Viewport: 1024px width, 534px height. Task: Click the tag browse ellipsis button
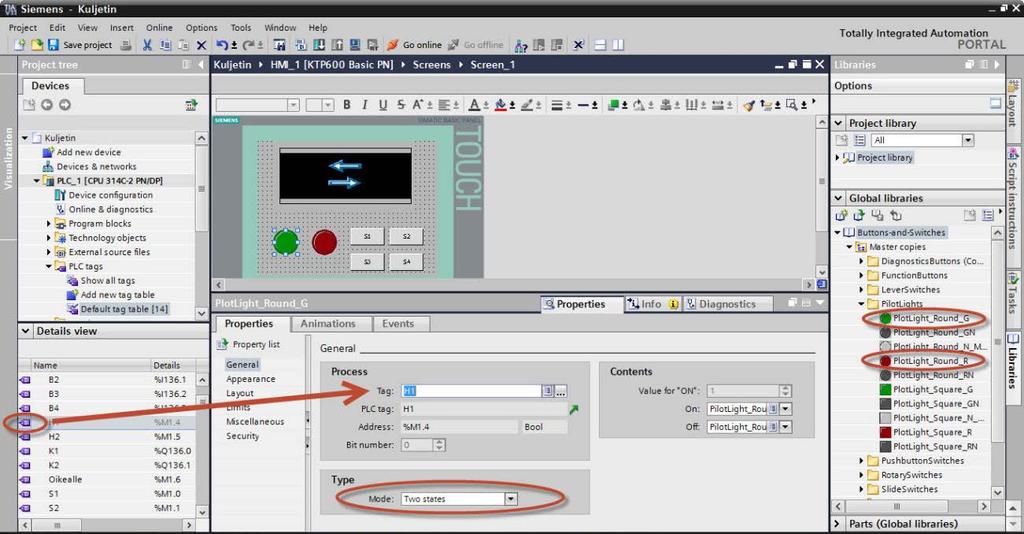560,391
